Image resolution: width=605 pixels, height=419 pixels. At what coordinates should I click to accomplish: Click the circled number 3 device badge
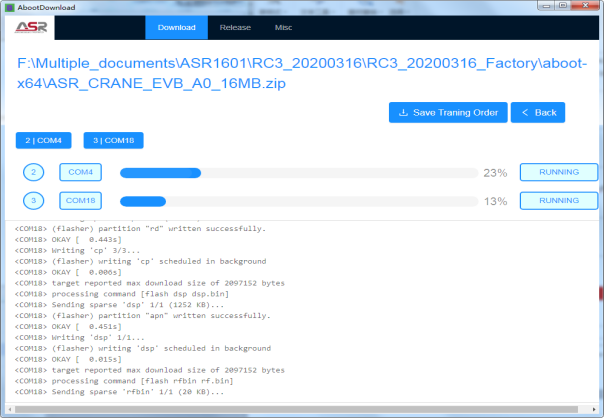click(35, 201)
